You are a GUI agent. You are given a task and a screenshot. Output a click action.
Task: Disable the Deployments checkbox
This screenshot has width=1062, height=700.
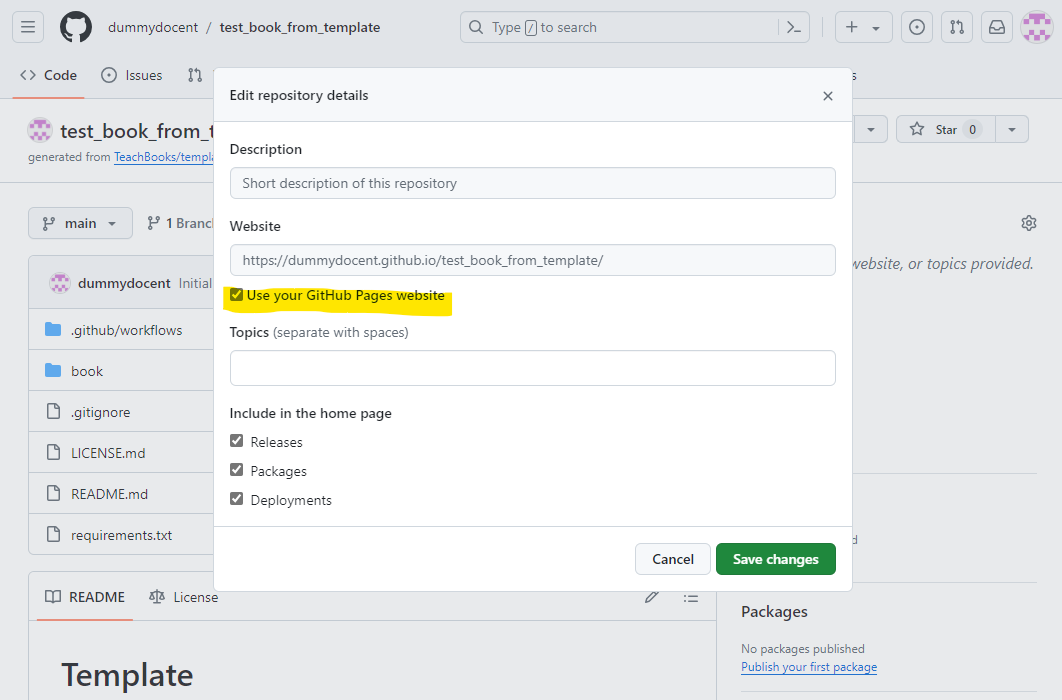(x=237, y=499)
